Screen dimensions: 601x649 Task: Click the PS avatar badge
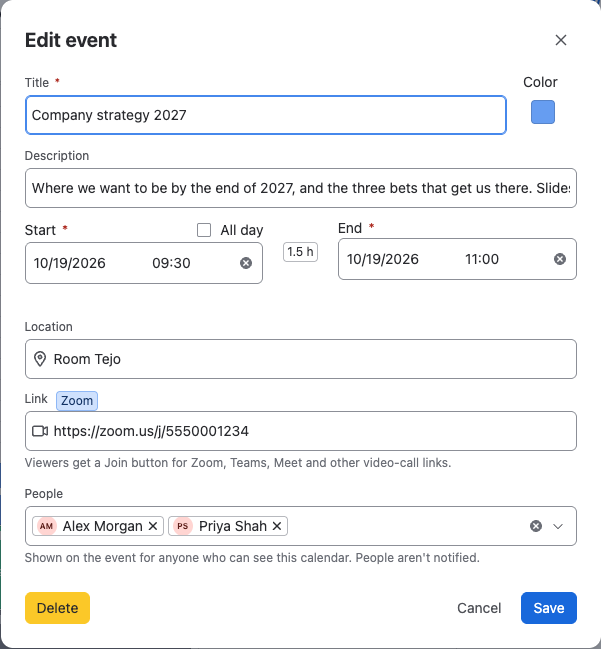(x=183, y=526)
